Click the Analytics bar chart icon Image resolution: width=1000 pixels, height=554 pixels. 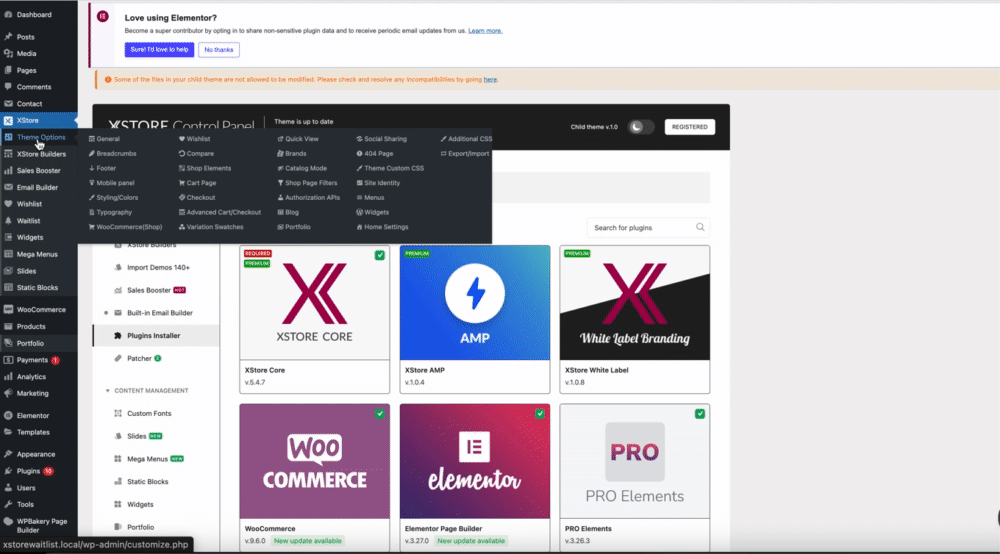[8, 376]
